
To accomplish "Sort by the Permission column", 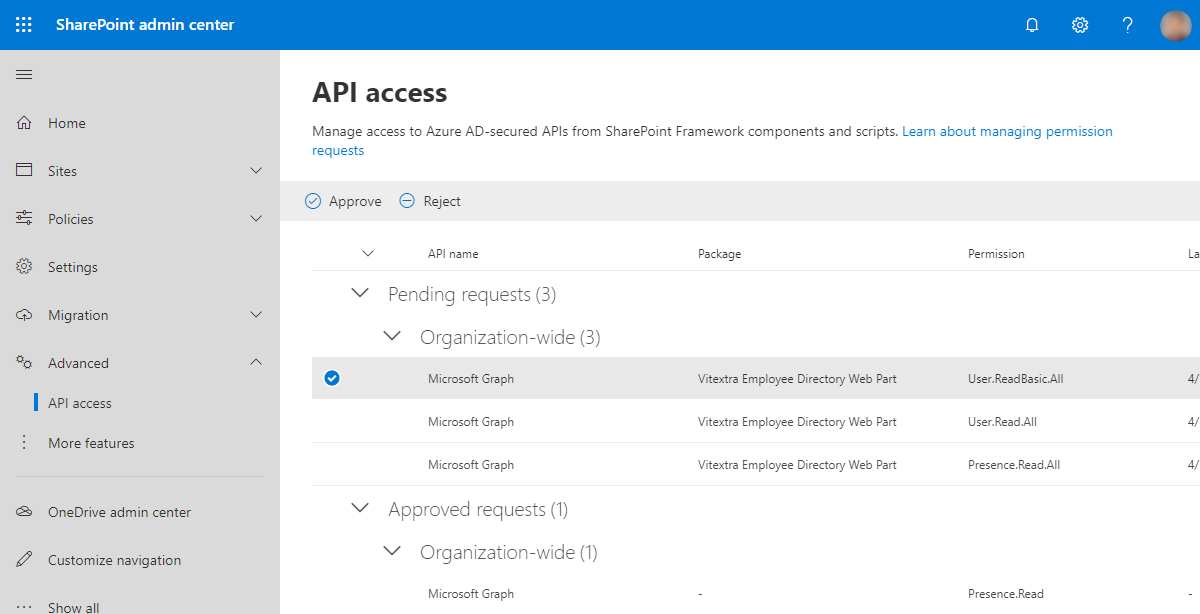I will (996, 254).
